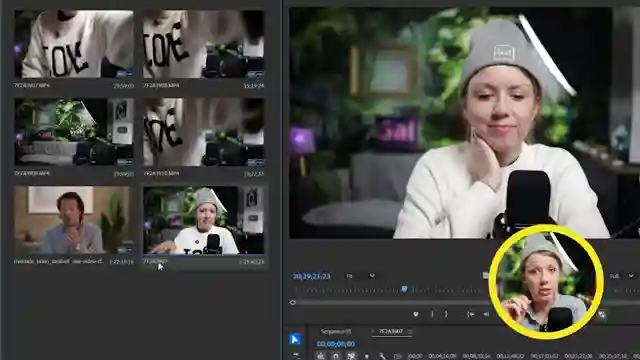Click the program monitor zoom scrollbar handle
640x360 pixels.
click(x=293, y=302)
